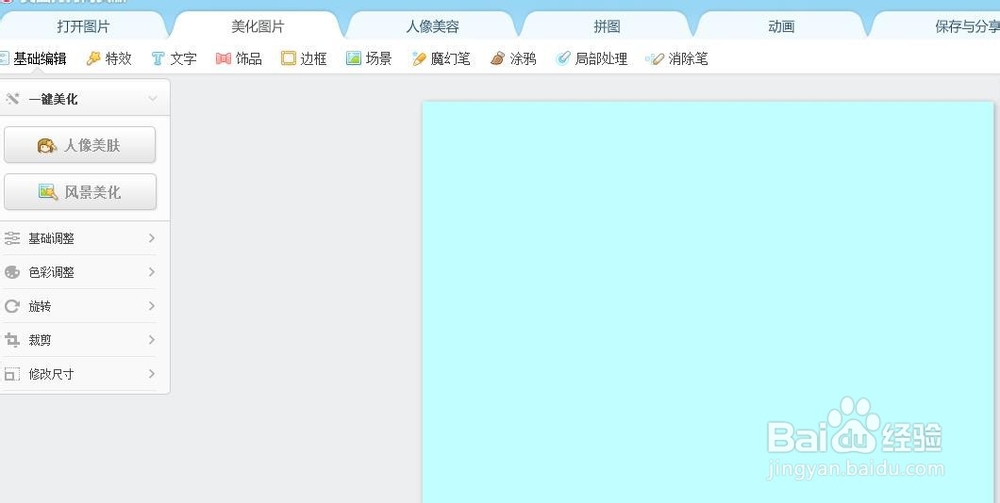Select the 文字 text tool icon
Screen dimensions: 1000x503
[158, 59]
